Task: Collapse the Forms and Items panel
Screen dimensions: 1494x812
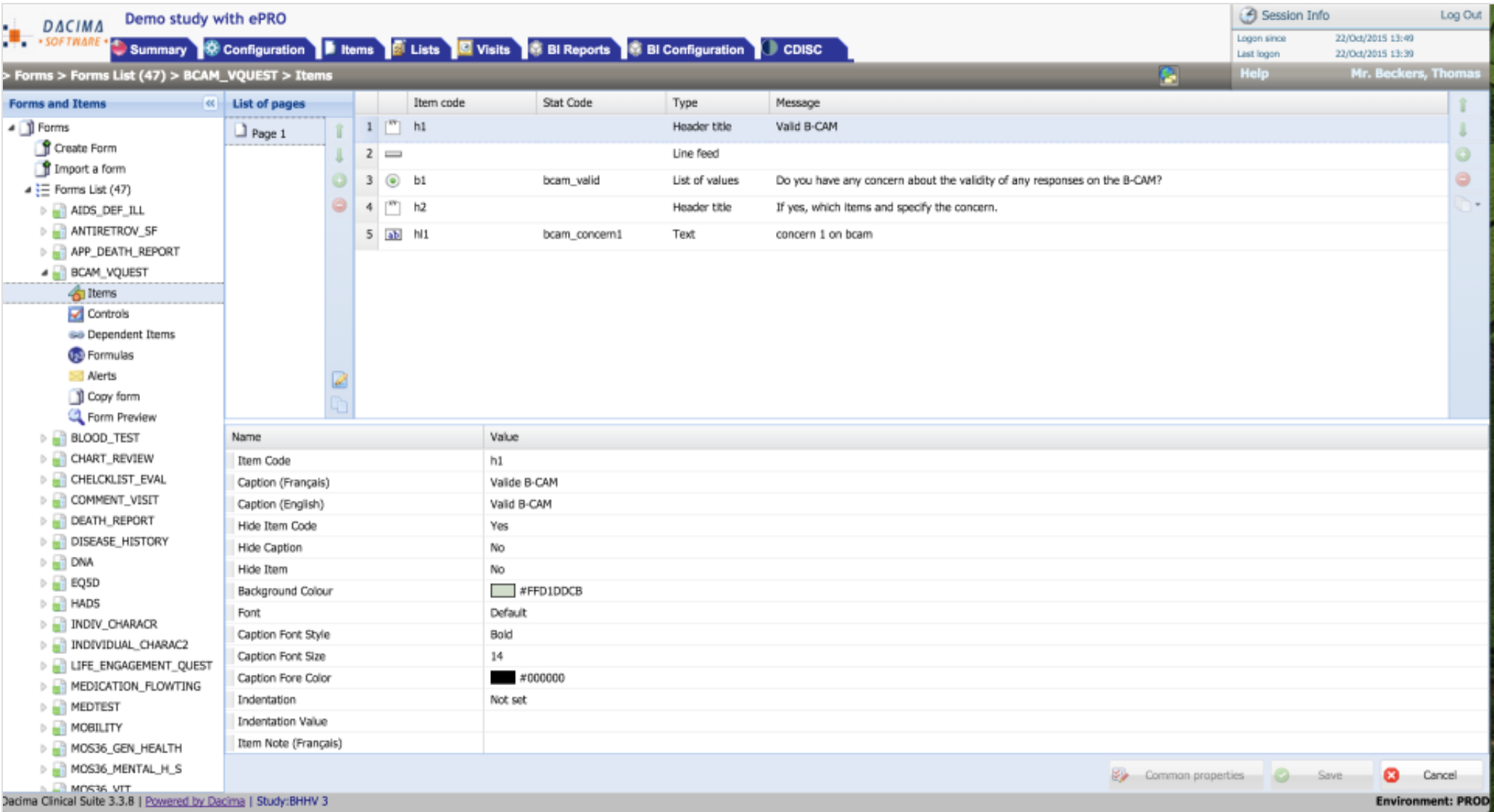Action: 210,104
